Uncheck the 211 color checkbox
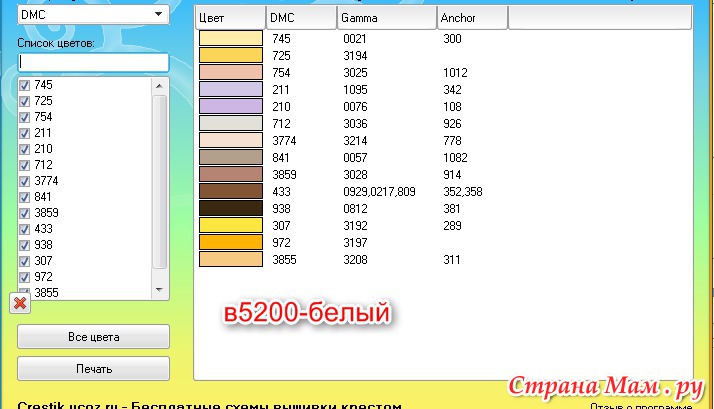The height and width of the screenshot is (409, 714). 25,133
